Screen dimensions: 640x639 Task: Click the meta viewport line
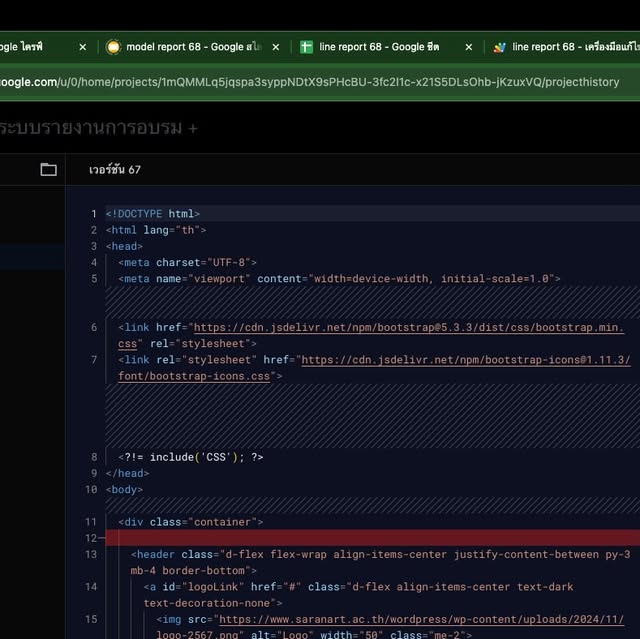pos(339,279)
